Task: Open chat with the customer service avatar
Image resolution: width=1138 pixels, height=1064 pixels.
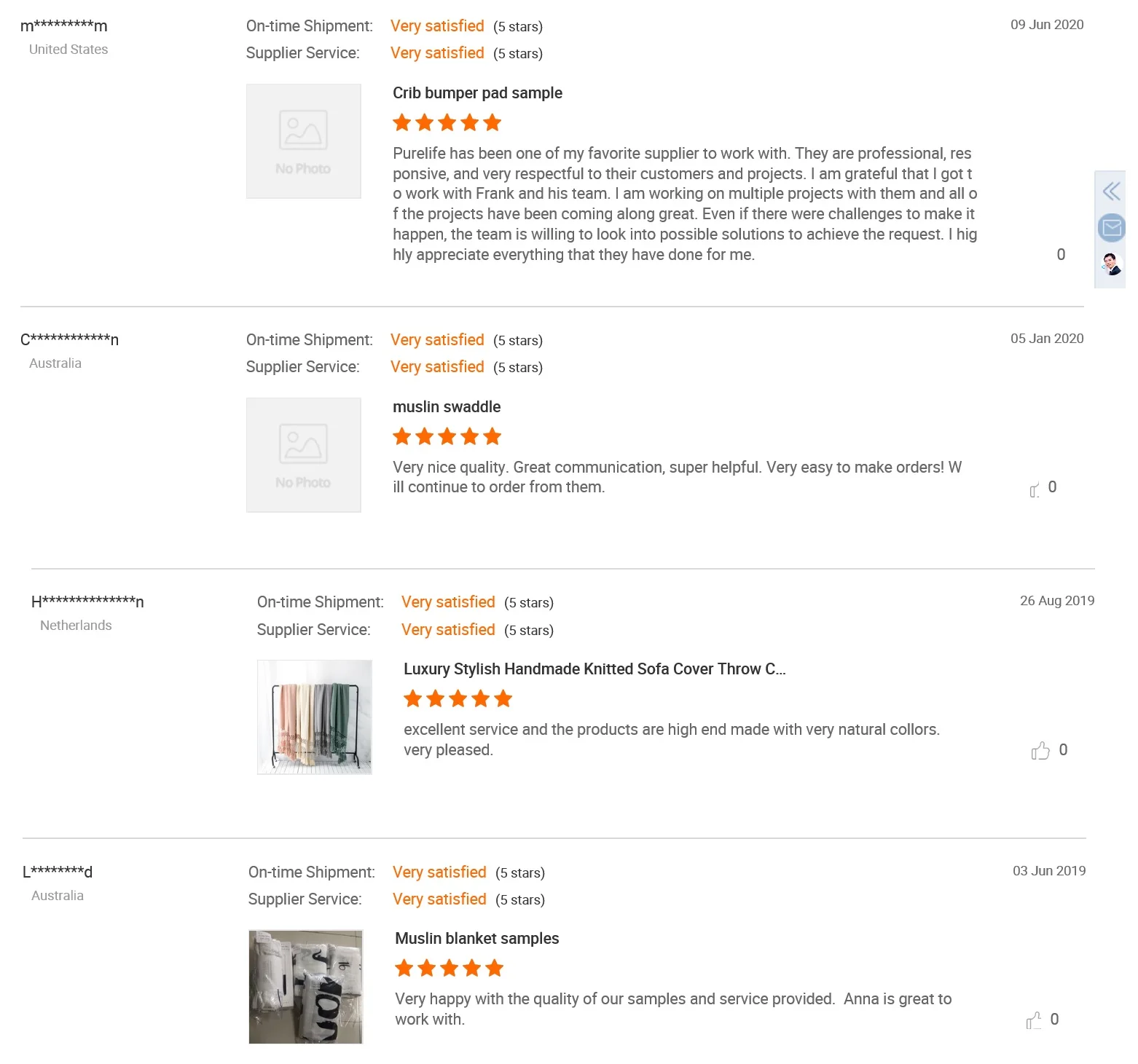Action: [1111, 264]
